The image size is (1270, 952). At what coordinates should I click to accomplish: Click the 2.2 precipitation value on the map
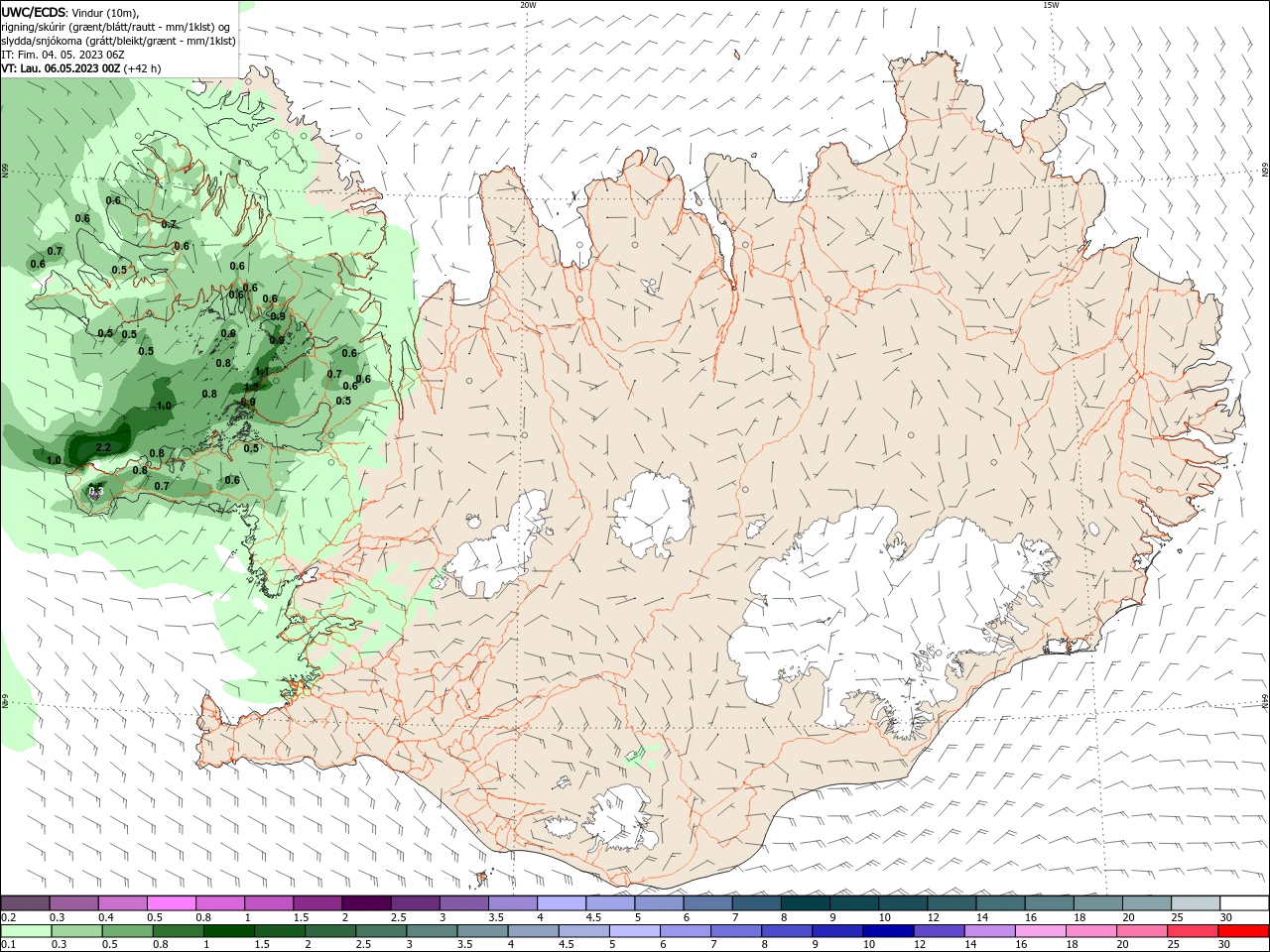click(x=103, y=447)
